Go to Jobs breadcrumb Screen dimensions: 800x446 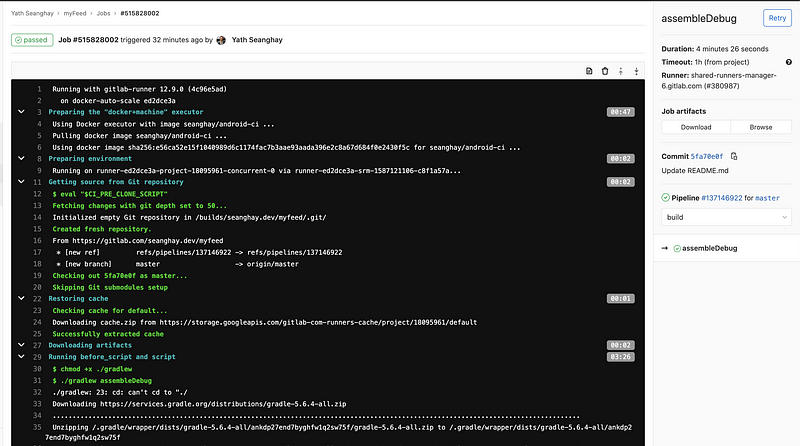104,13
